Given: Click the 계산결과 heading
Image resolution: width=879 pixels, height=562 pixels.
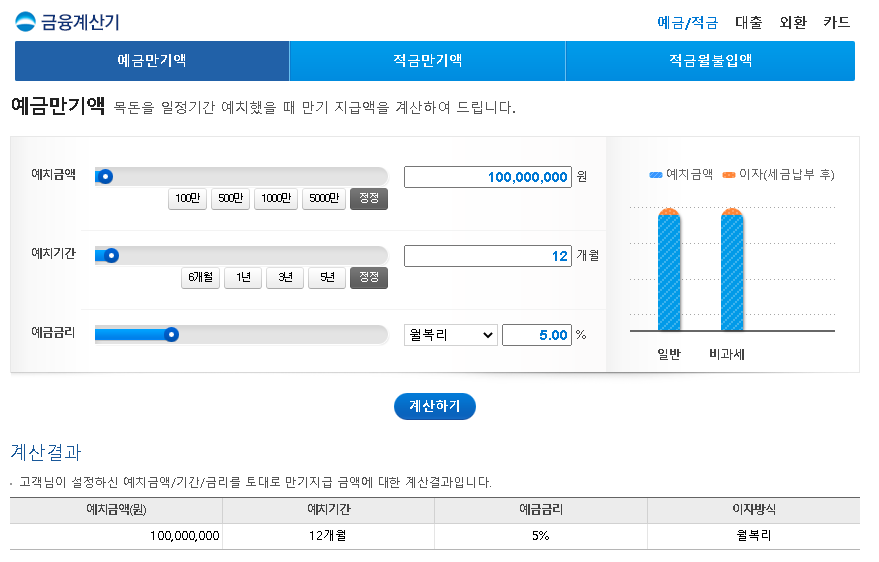Looking at the screenshot, I should (x=46, y=452).
